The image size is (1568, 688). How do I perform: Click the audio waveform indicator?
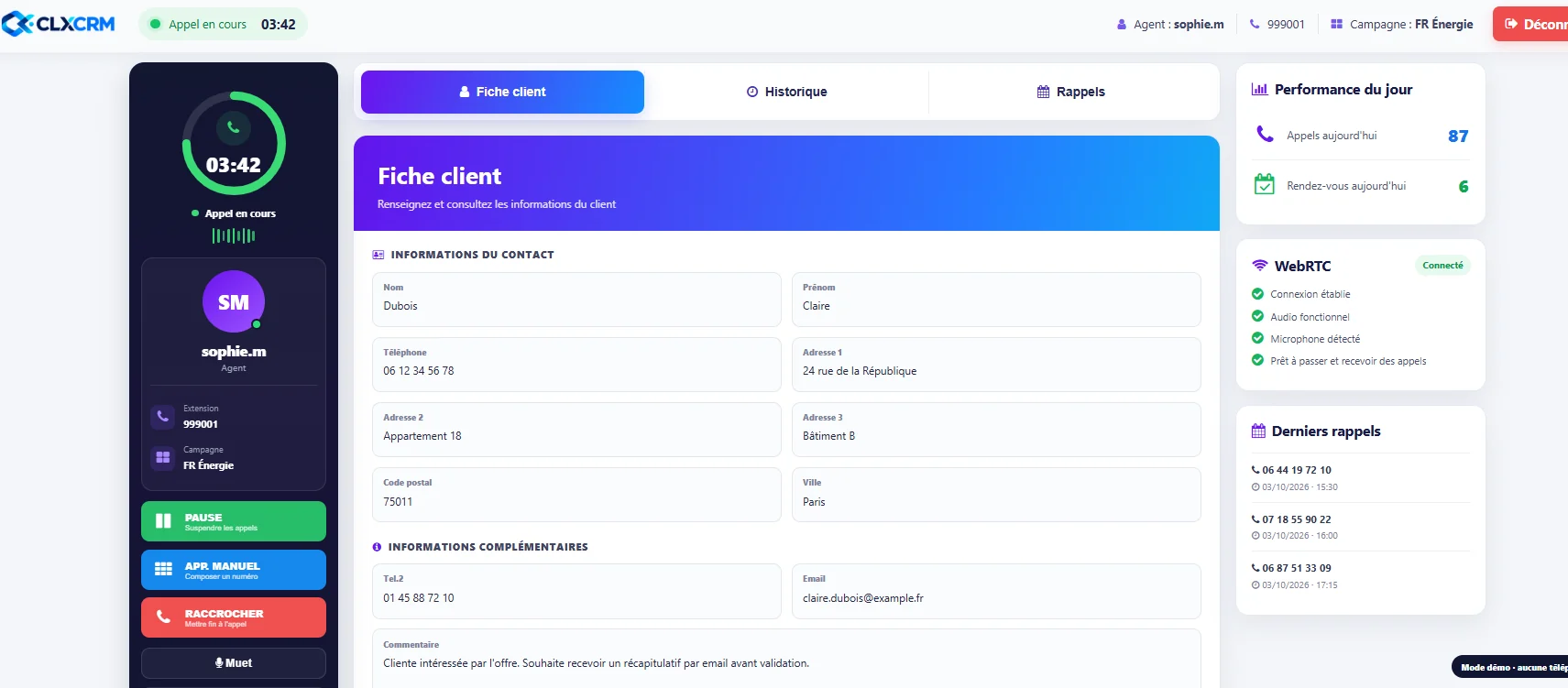tap(234, 235)
